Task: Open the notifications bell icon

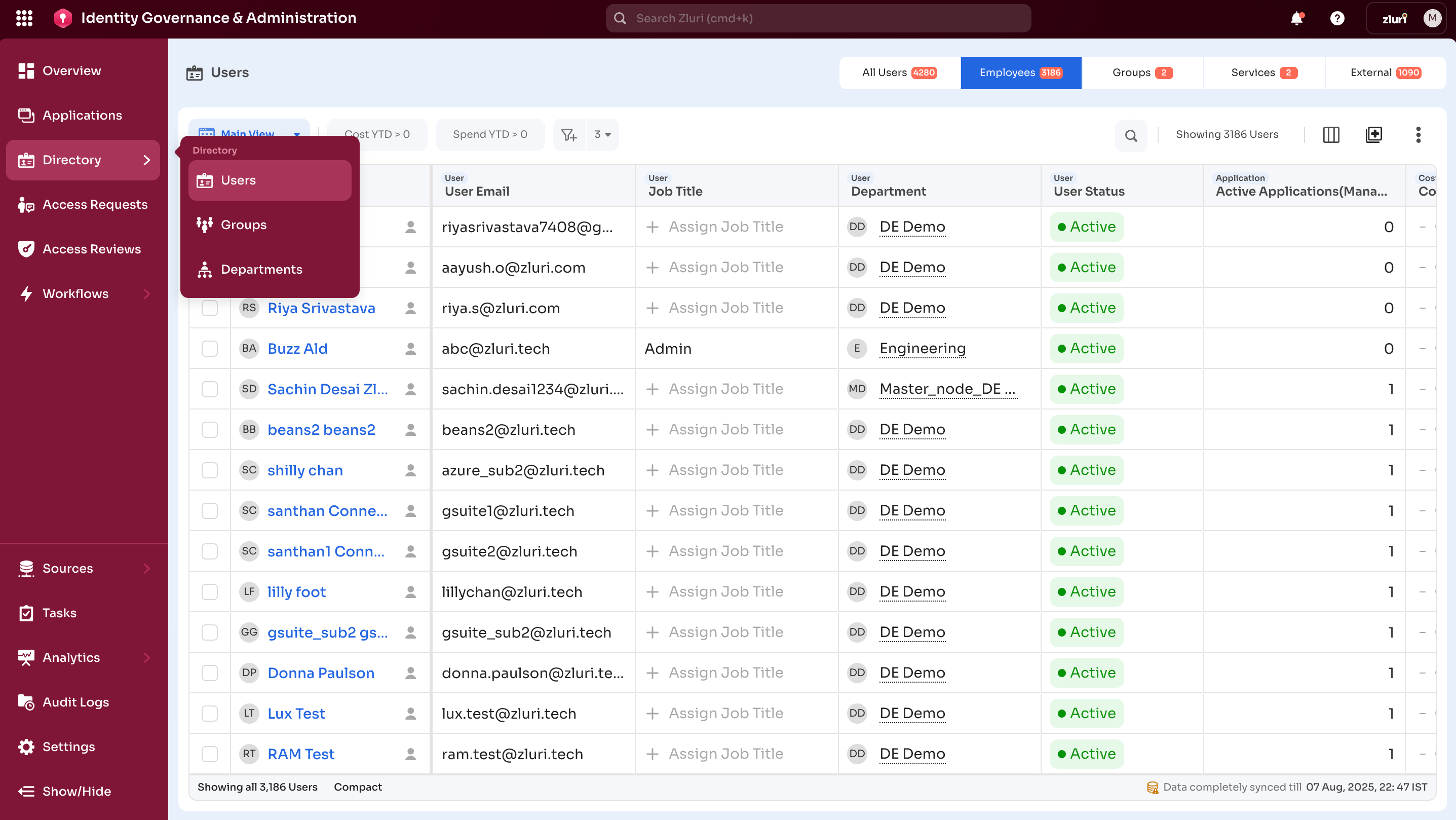Action: [1296, 18]
